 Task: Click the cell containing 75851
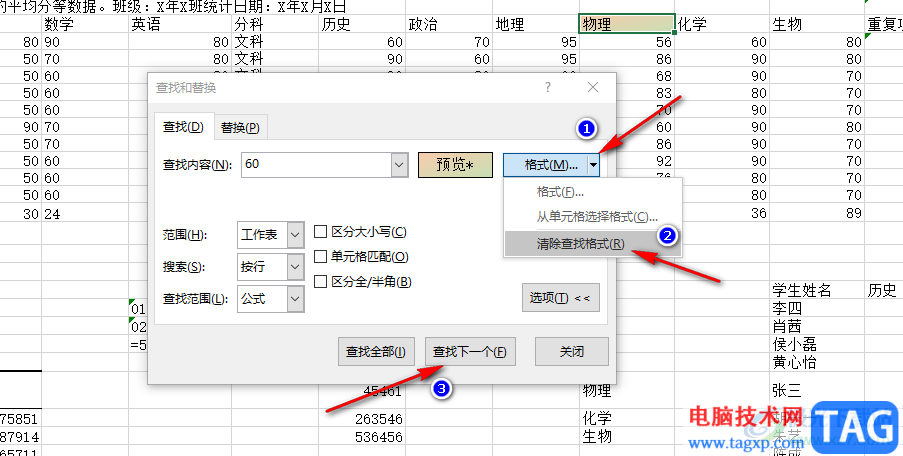click(21, 419)
